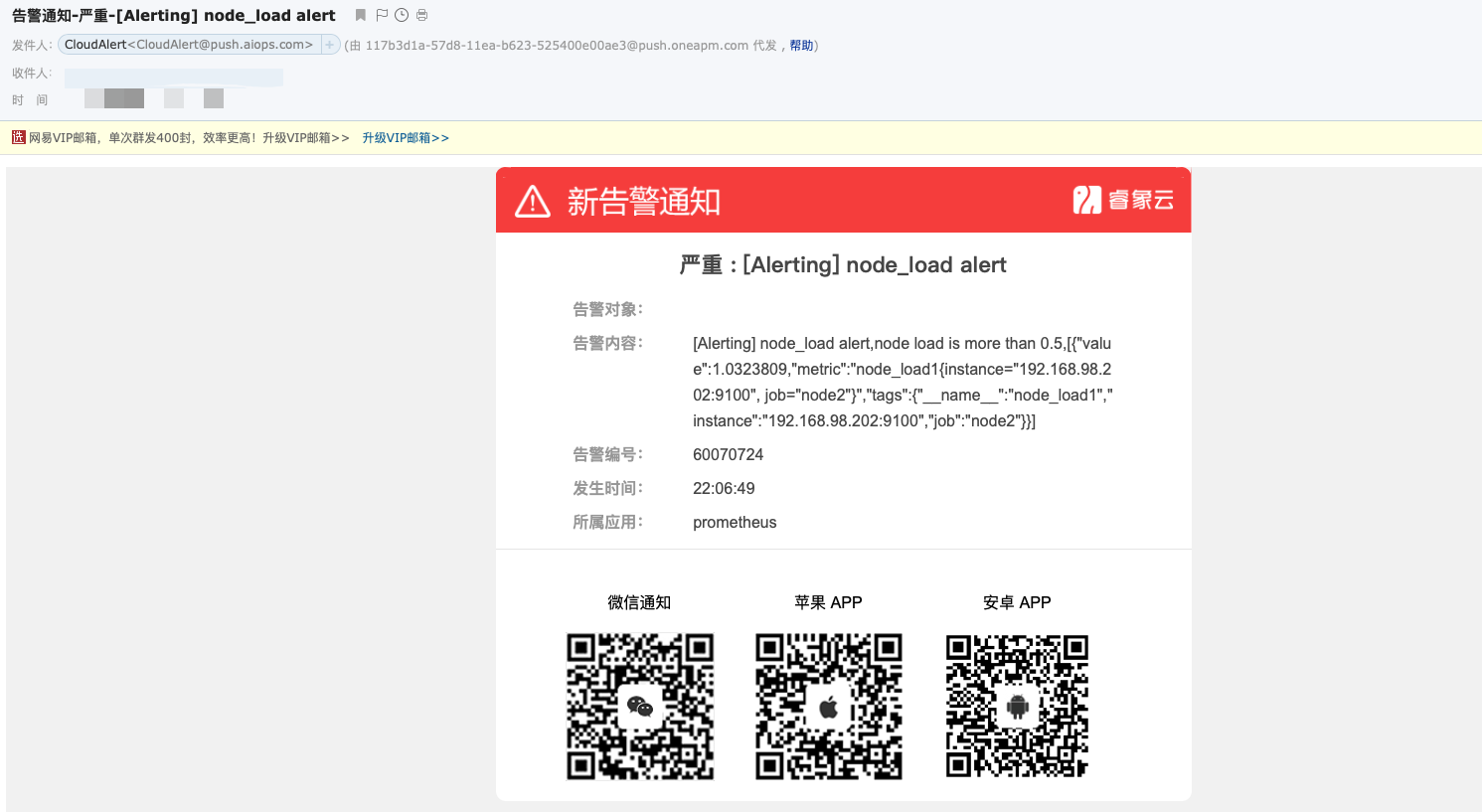The height and width of the screenshot is (812, 1482).
Task: Click the plus icon to add CloudAlert to contacts
Action: point(329,45)
